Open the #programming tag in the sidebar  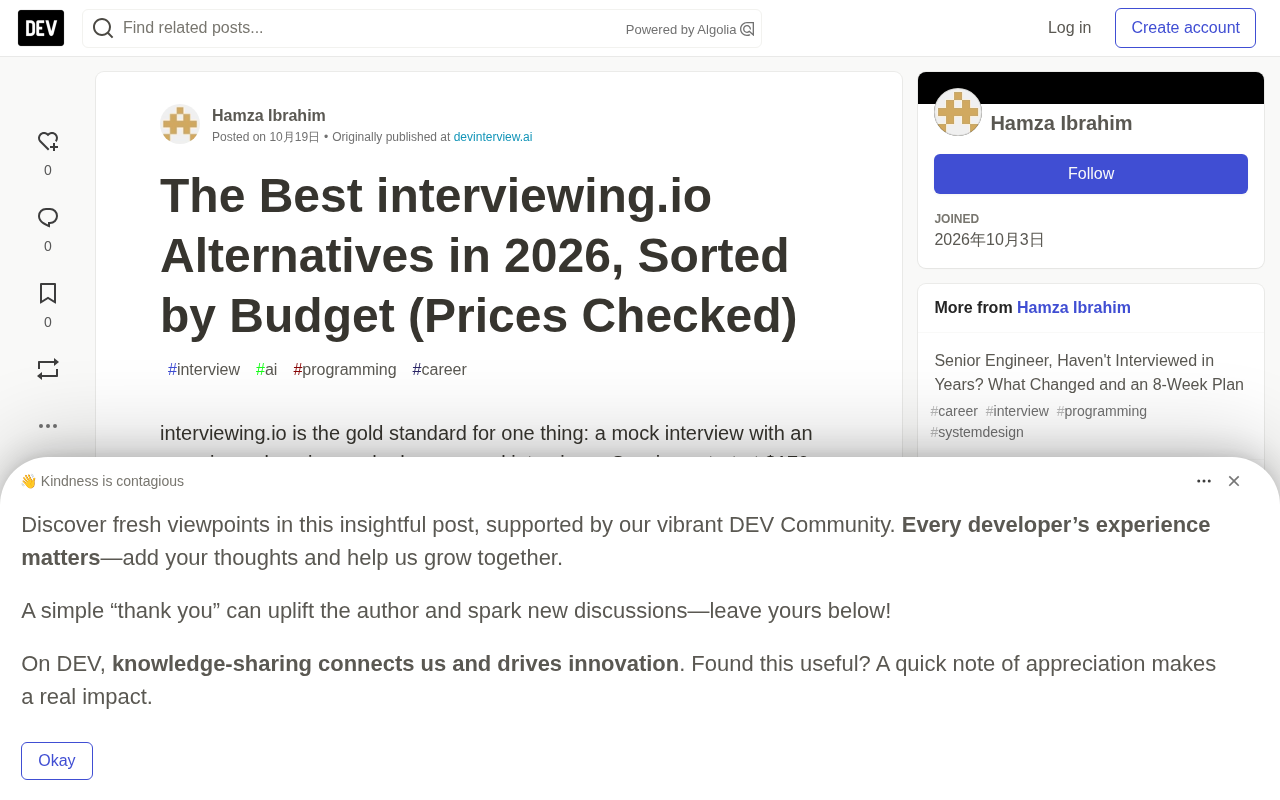coord(1102,411)
